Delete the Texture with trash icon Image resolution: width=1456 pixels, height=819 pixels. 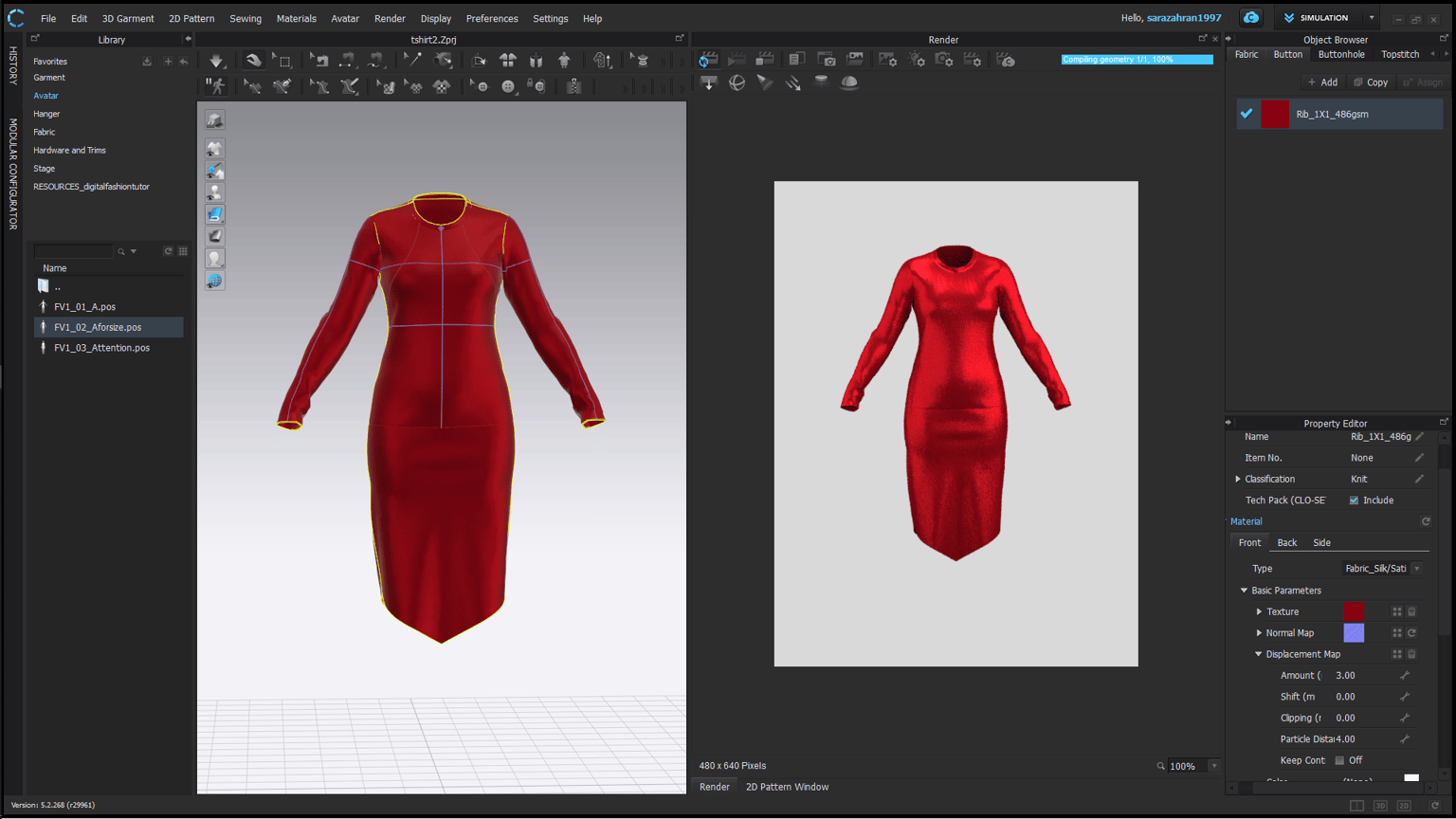tap(1411, 612)
